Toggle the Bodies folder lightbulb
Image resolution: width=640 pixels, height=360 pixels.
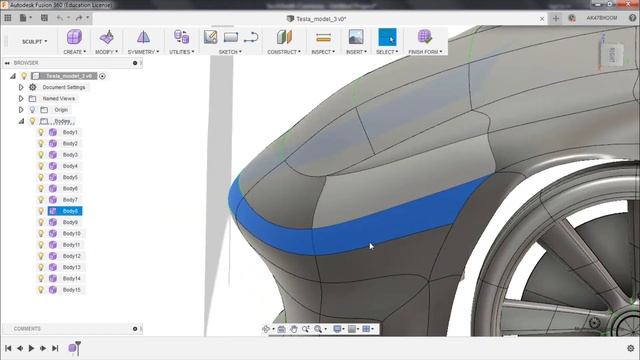pos(33,121)
